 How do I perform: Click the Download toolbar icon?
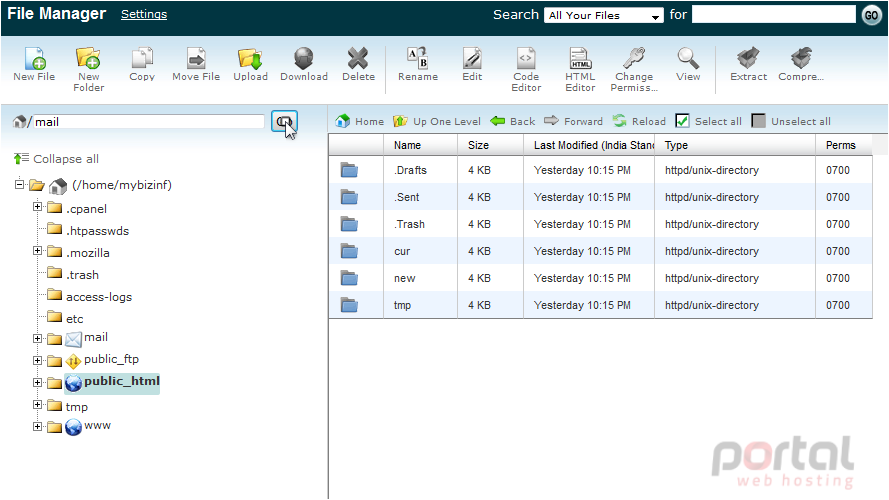click(x=304, y=58)
